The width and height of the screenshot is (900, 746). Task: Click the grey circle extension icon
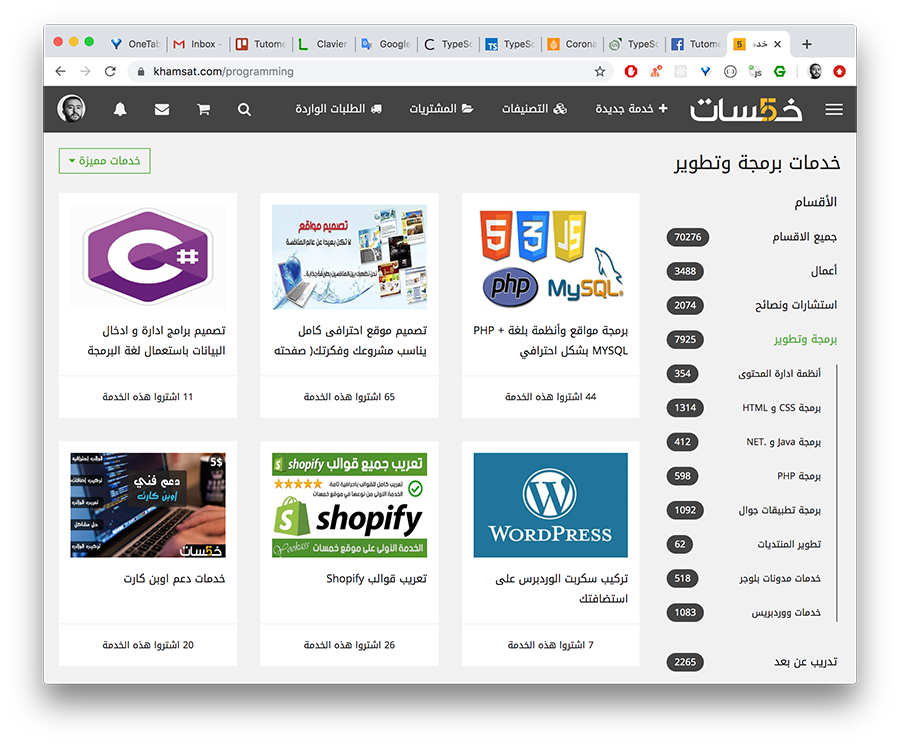[730, 71]
